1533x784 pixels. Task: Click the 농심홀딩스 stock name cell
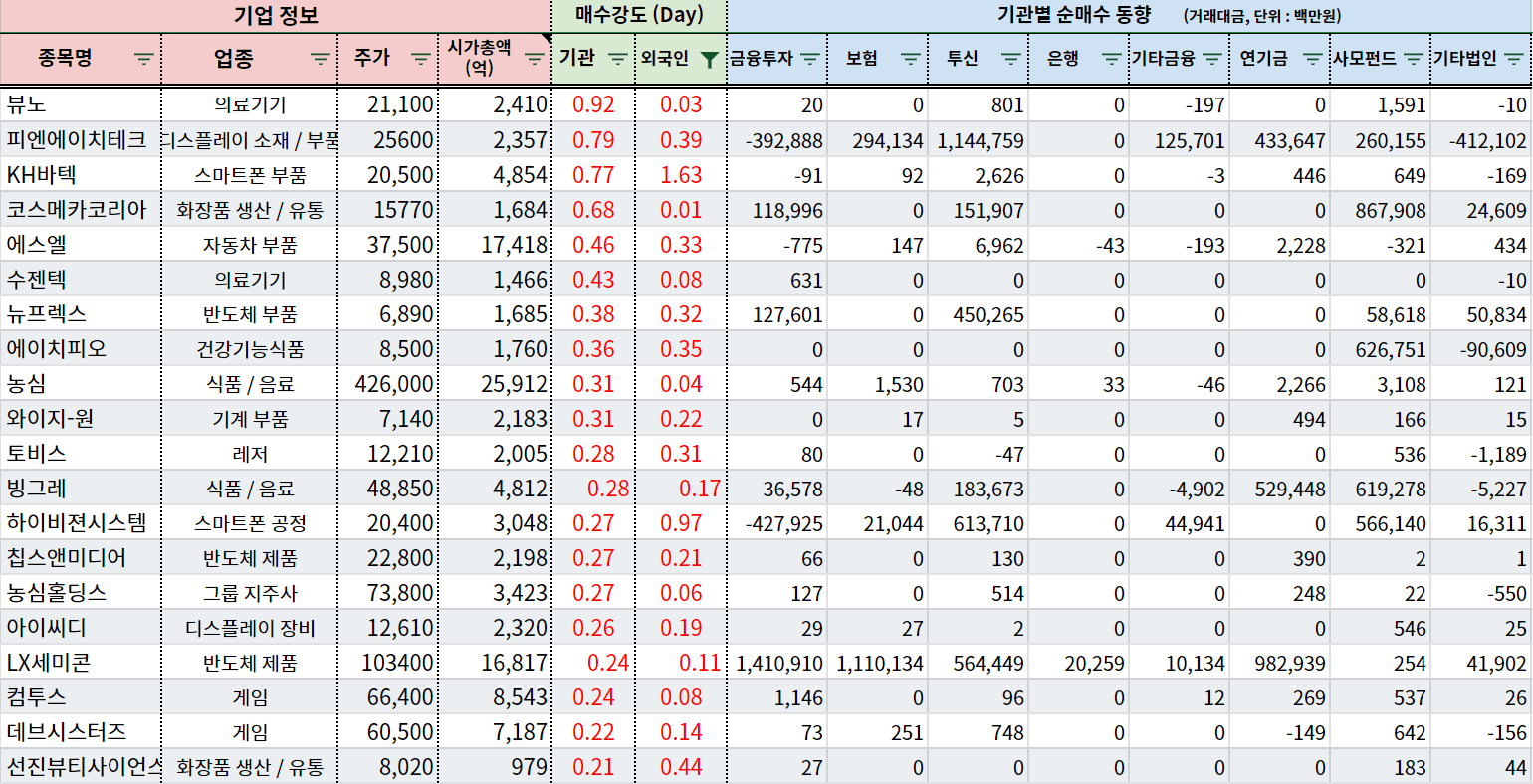81,592
